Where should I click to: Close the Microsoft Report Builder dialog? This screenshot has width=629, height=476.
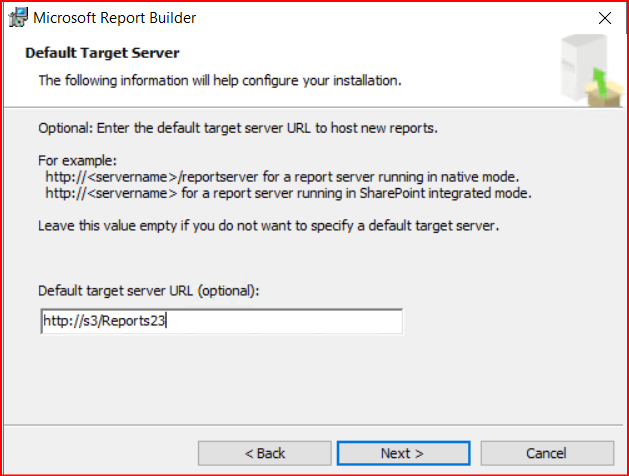point(604,18)
